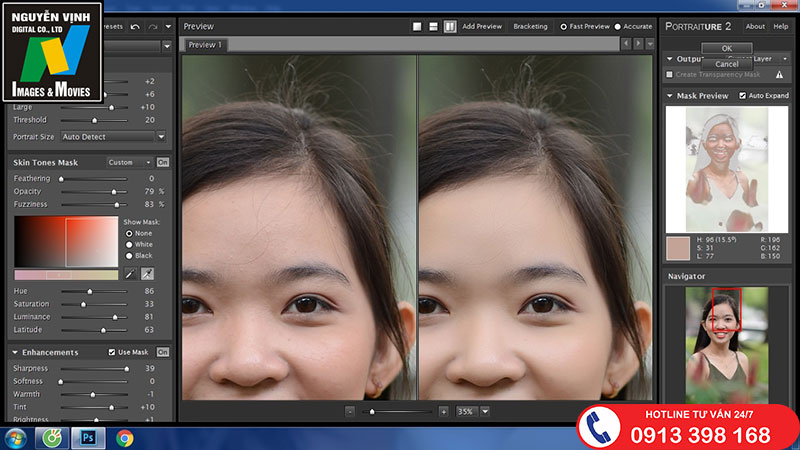Open the 35% zoom dropdown
The image size is (800, 450).
[485, 411]
